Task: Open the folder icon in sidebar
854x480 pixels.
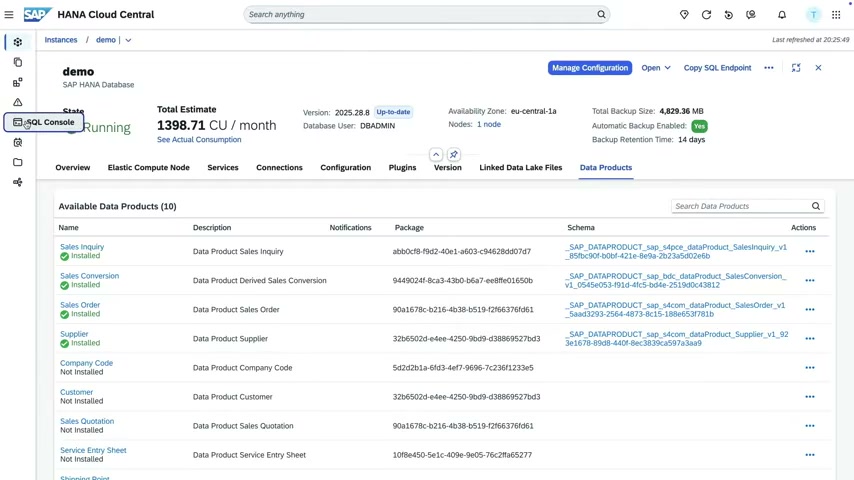Action: point(18,162)
